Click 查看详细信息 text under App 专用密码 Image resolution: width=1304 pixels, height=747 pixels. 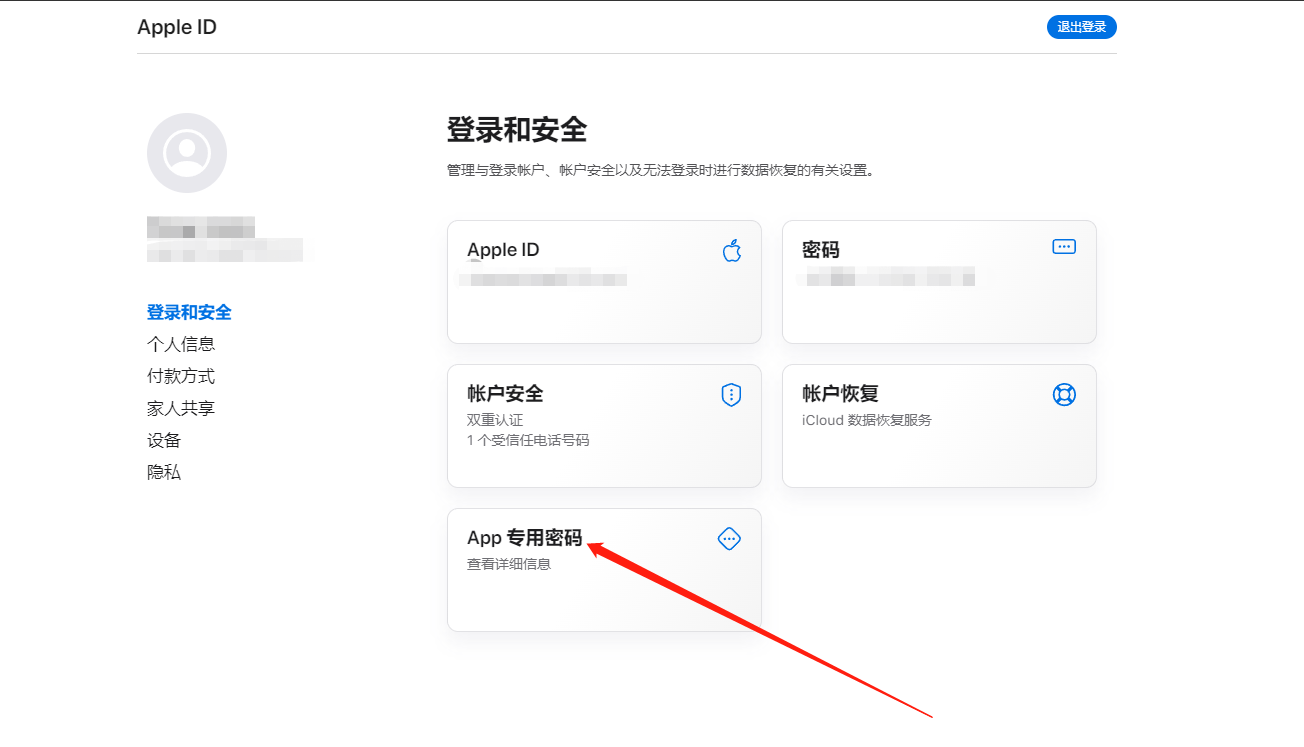point(509,564)
